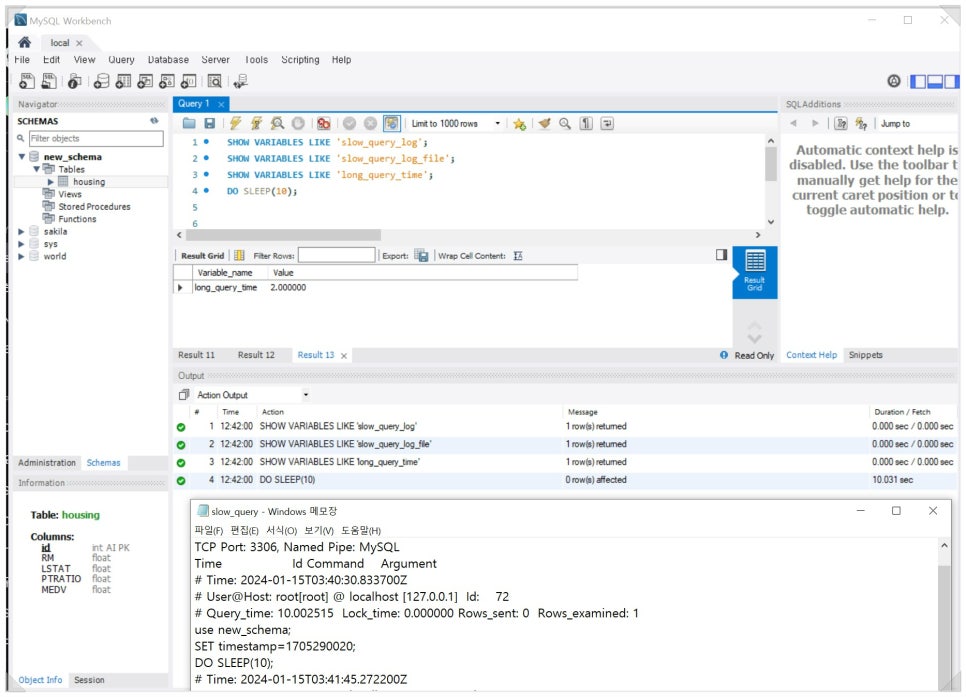Collapse the new_schema tree node
The height and width of the screenshot is (697, 966).
[x=22, y=157]
